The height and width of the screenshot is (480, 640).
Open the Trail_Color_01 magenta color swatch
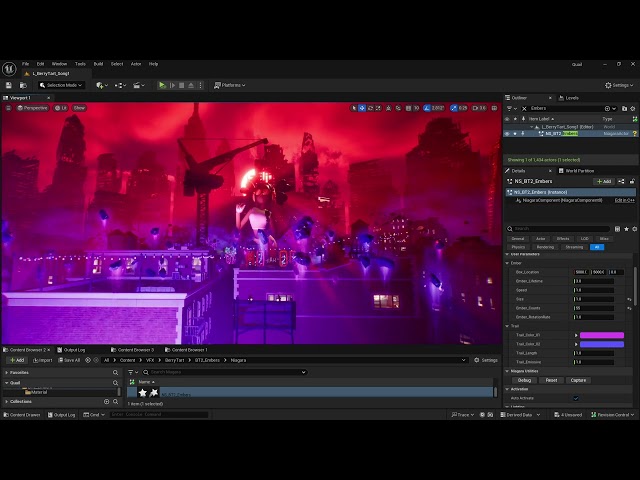coord(602,335)
